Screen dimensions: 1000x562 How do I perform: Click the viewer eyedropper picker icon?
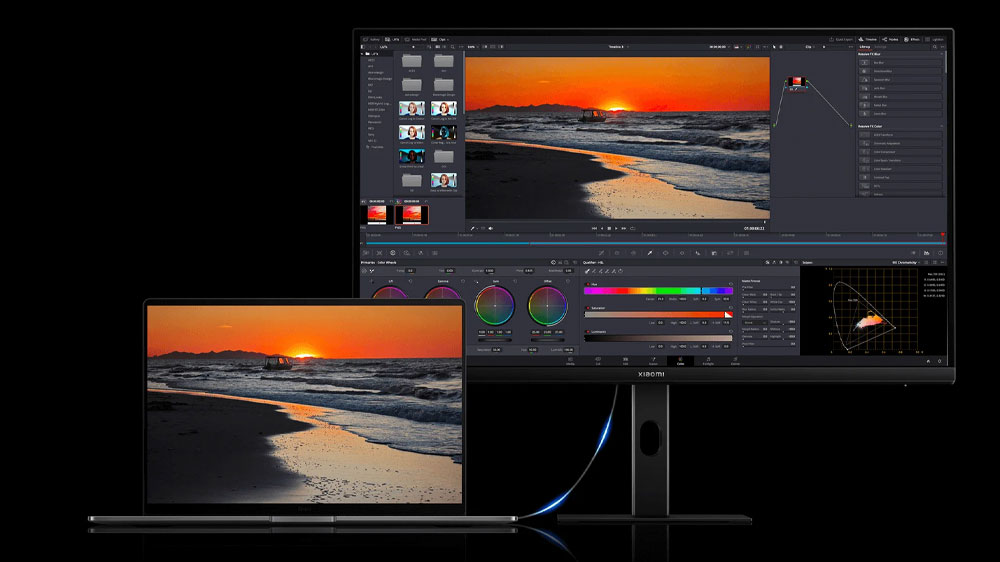coord(473,228)
